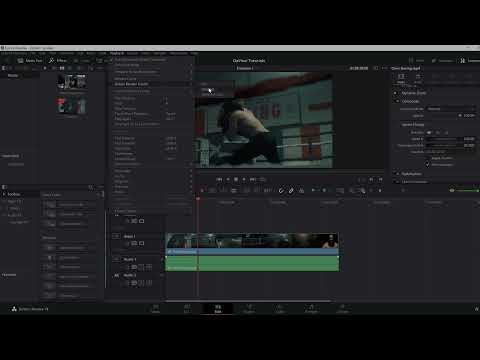Open the Workspace menu
This screenshot has height=360, width=480.
(178, 53)
